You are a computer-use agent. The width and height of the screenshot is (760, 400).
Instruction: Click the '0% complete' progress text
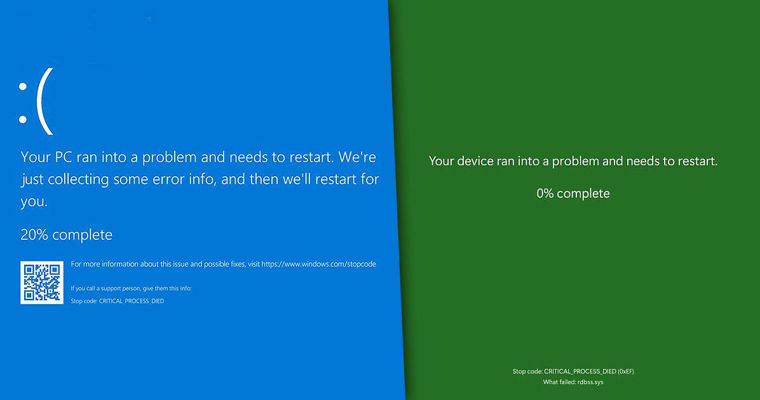[572, 193]
